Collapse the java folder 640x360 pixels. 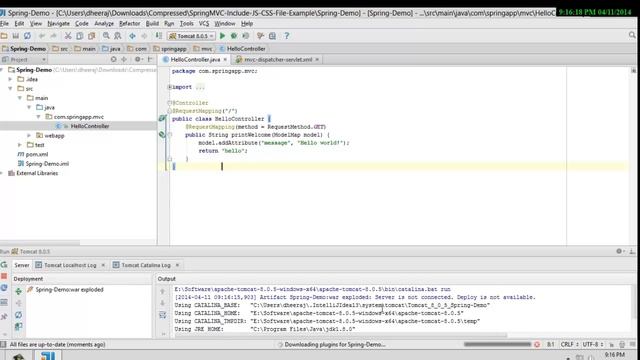[29, 107]
